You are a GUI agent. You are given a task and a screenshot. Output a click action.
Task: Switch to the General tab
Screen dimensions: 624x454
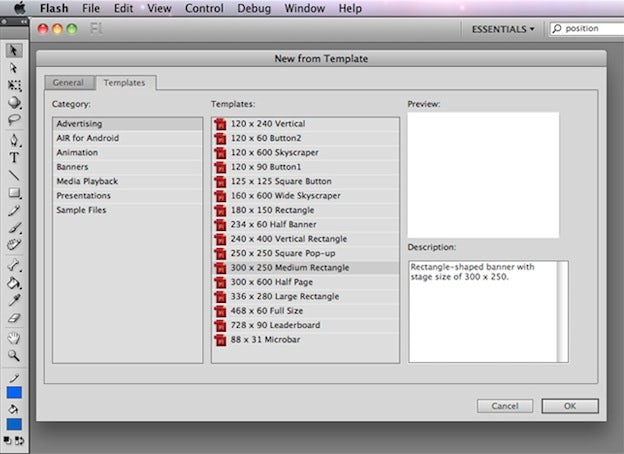68,83
